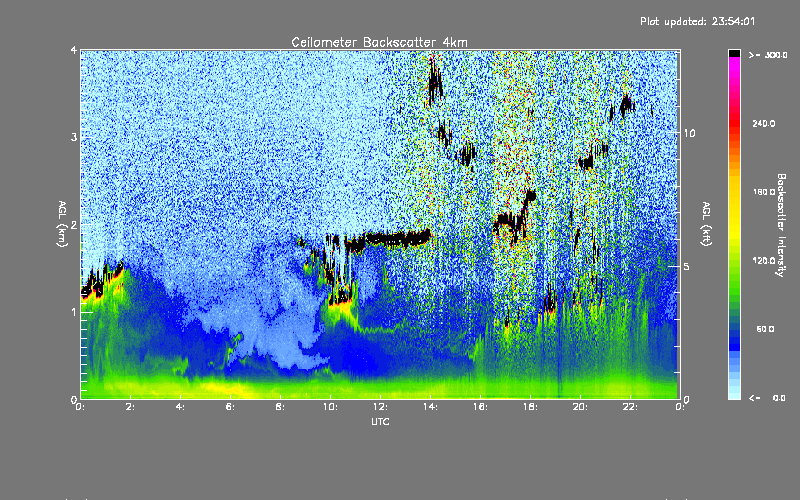Click the pale cyan bottom of the colorbar
This screenshot has height=500, width=800.
pos(734,392)
